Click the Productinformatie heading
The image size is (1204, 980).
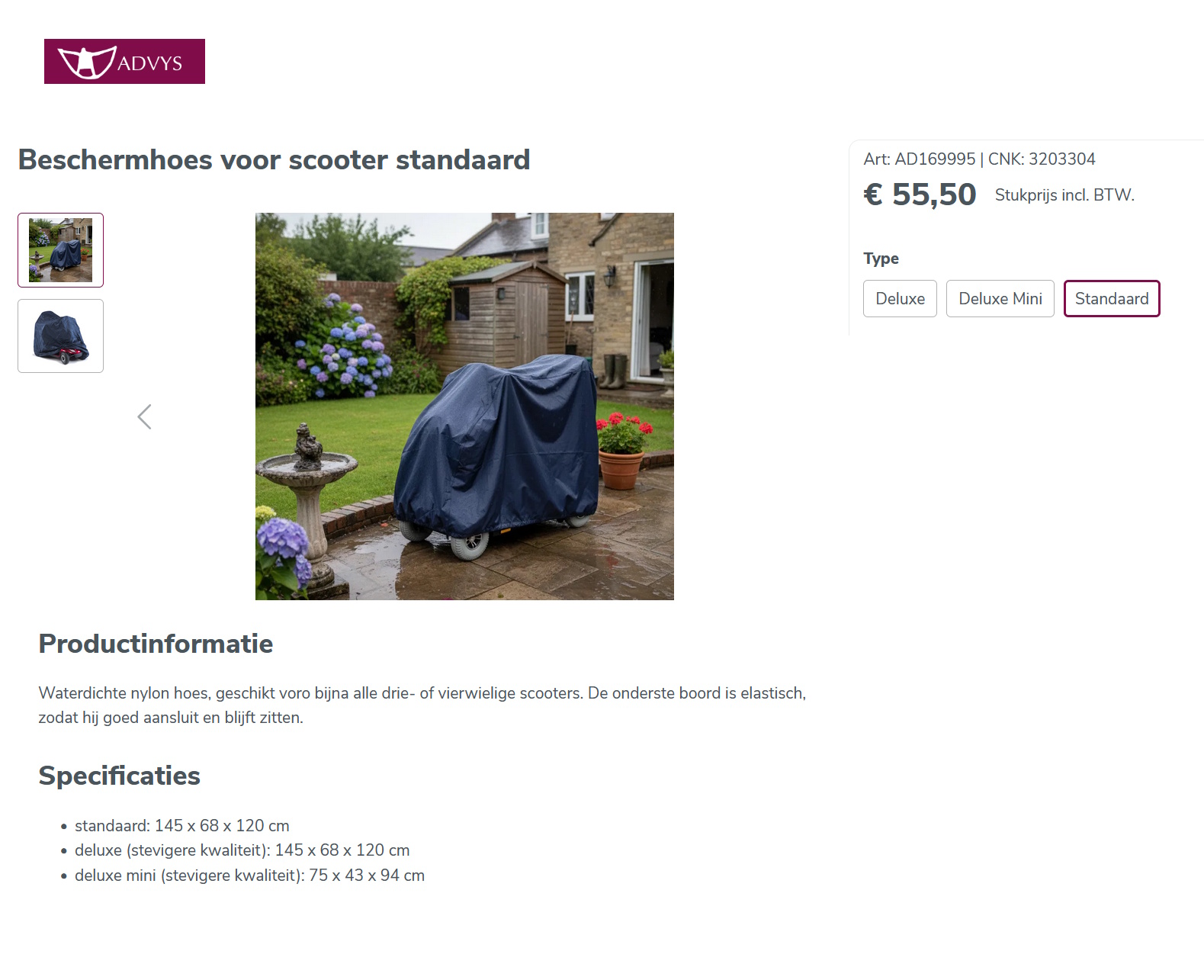click(x=156, y=644)
